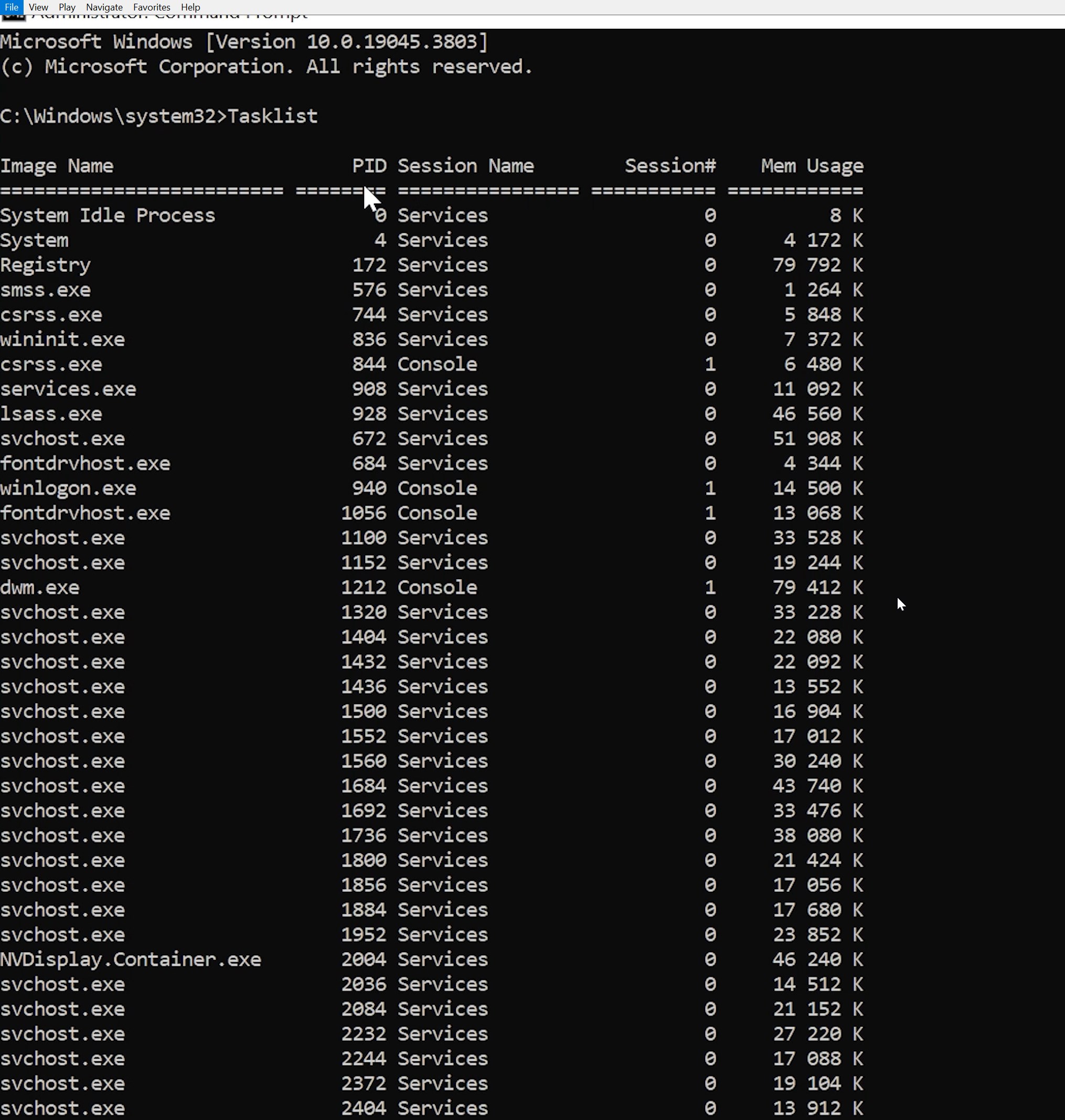This screenshot has height=1120, width=1065.
Task: Click PID 1952 of svchost.exe
Action: click(364, 934)
